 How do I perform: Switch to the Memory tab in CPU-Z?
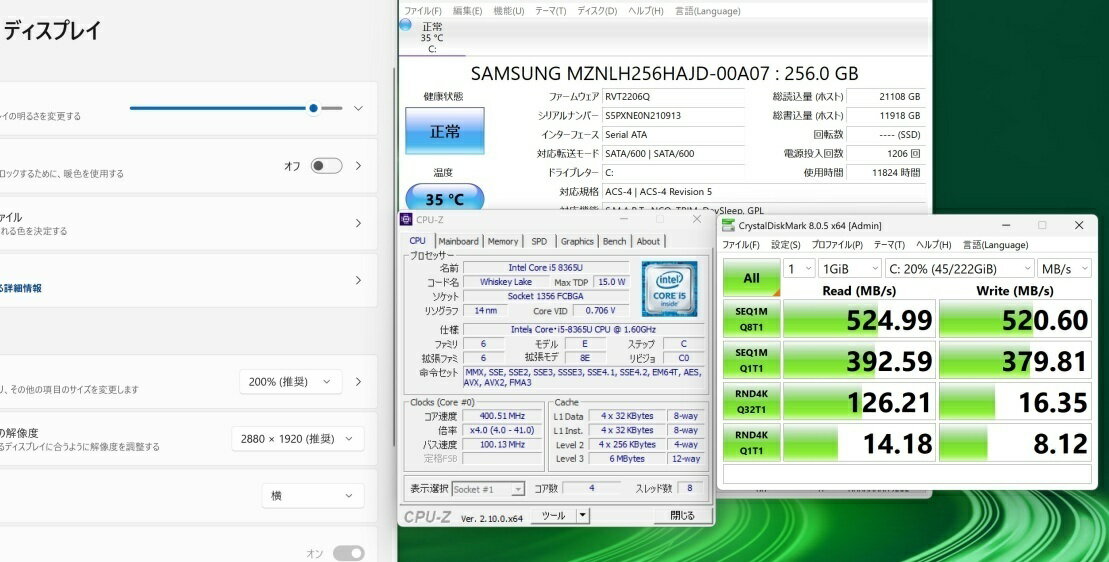503,241
